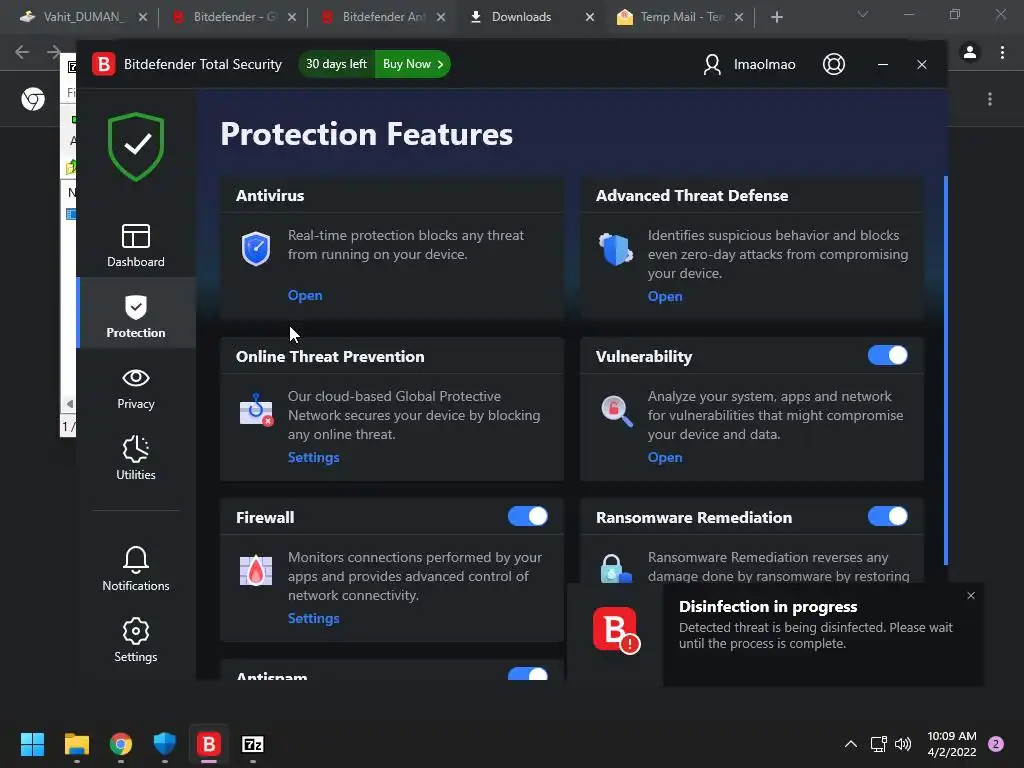Screen dimensions: 1024x768
Task: Click the Chrome back arrow
Action: (x=22, y=52)
